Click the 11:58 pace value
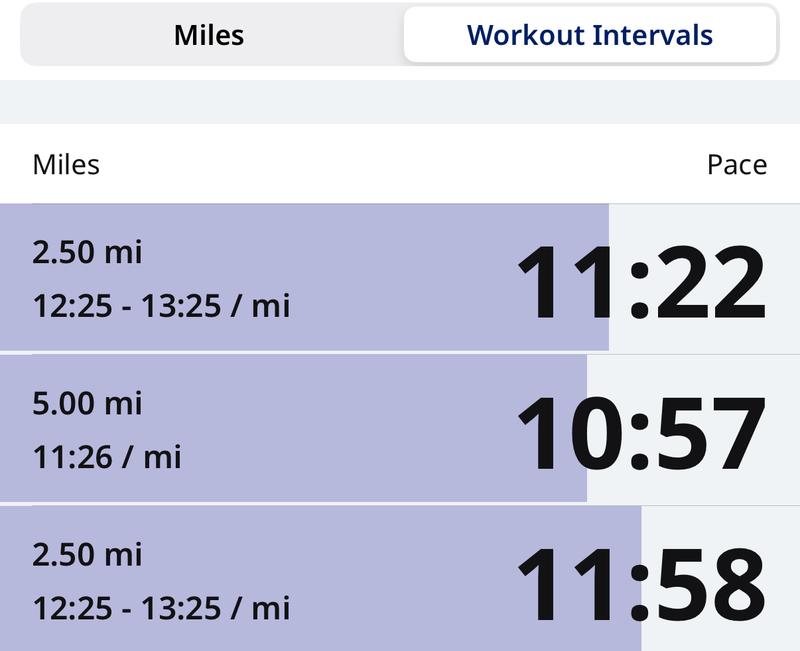Viewport: 800px width, 651px height. click(x=640, y=586)
